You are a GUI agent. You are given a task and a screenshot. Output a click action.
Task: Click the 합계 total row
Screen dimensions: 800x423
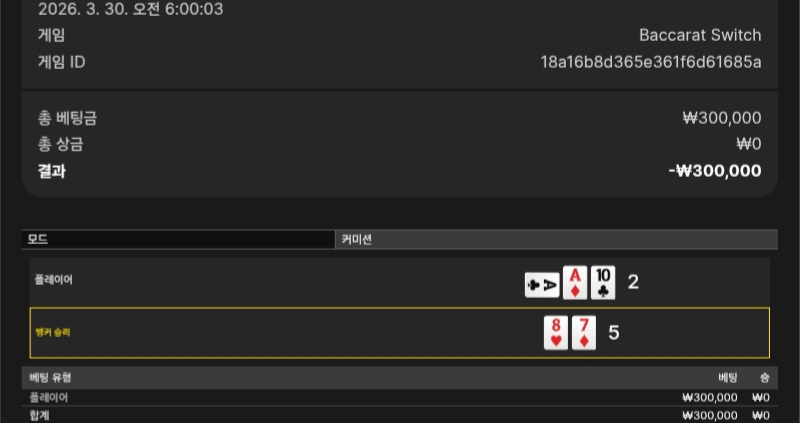pyautogui.click(x=399, y=415)
